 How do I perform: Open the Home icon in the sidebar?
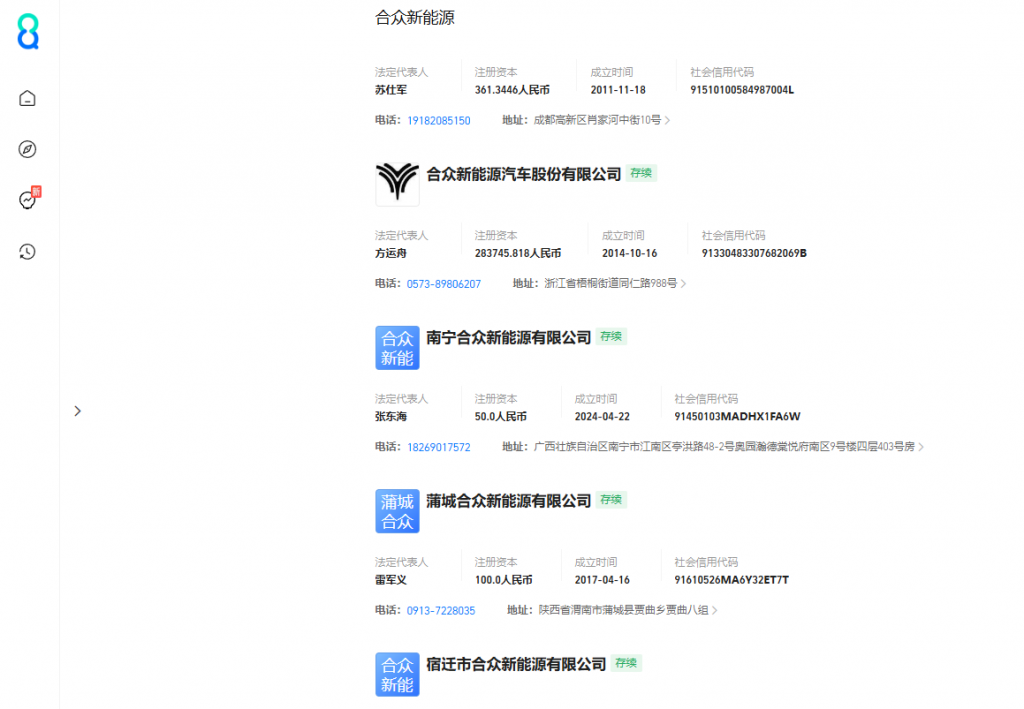pos(28,98)
